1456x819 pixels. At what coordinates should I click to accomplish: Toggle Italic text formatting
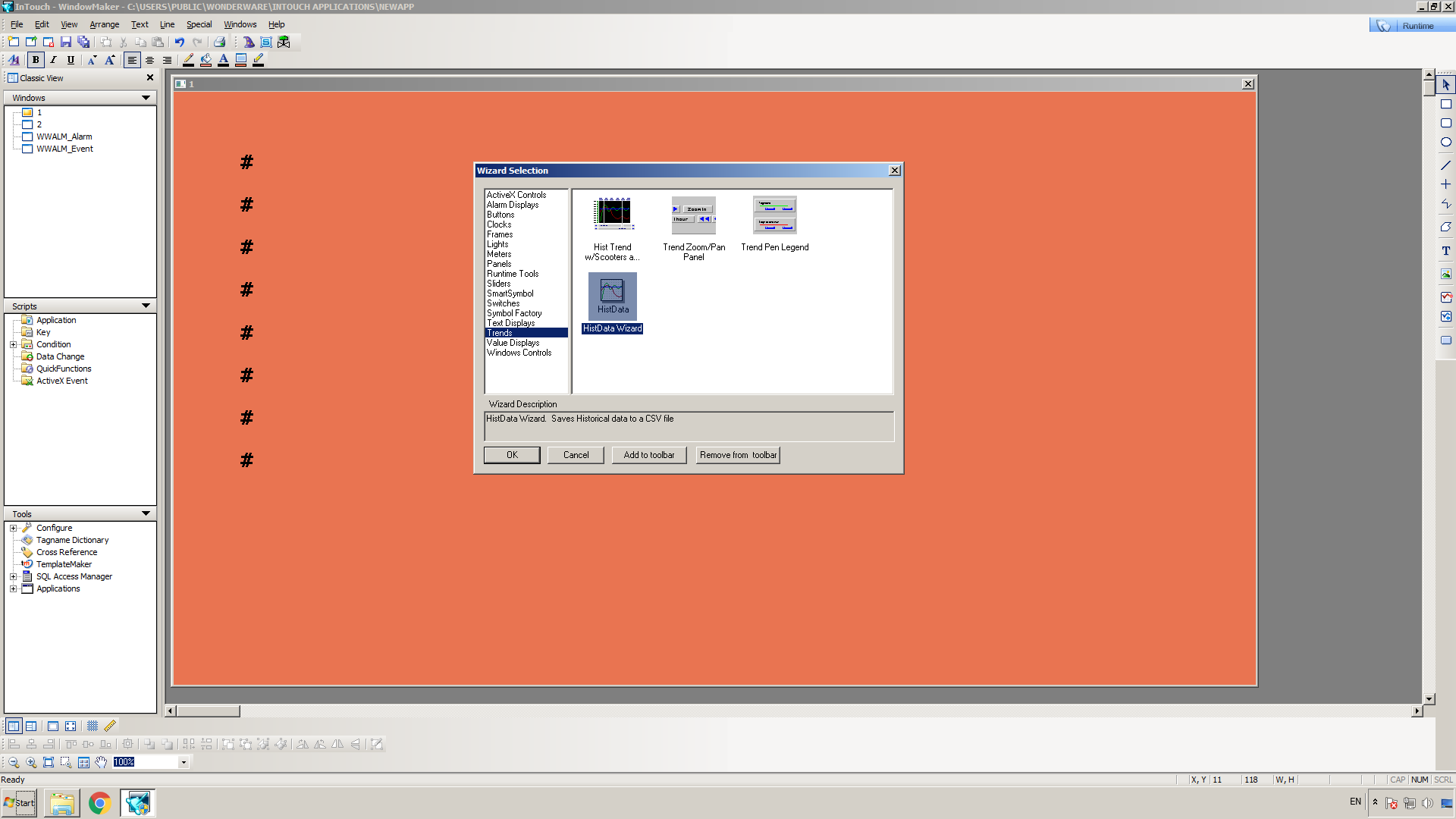(x=53, y=60)
